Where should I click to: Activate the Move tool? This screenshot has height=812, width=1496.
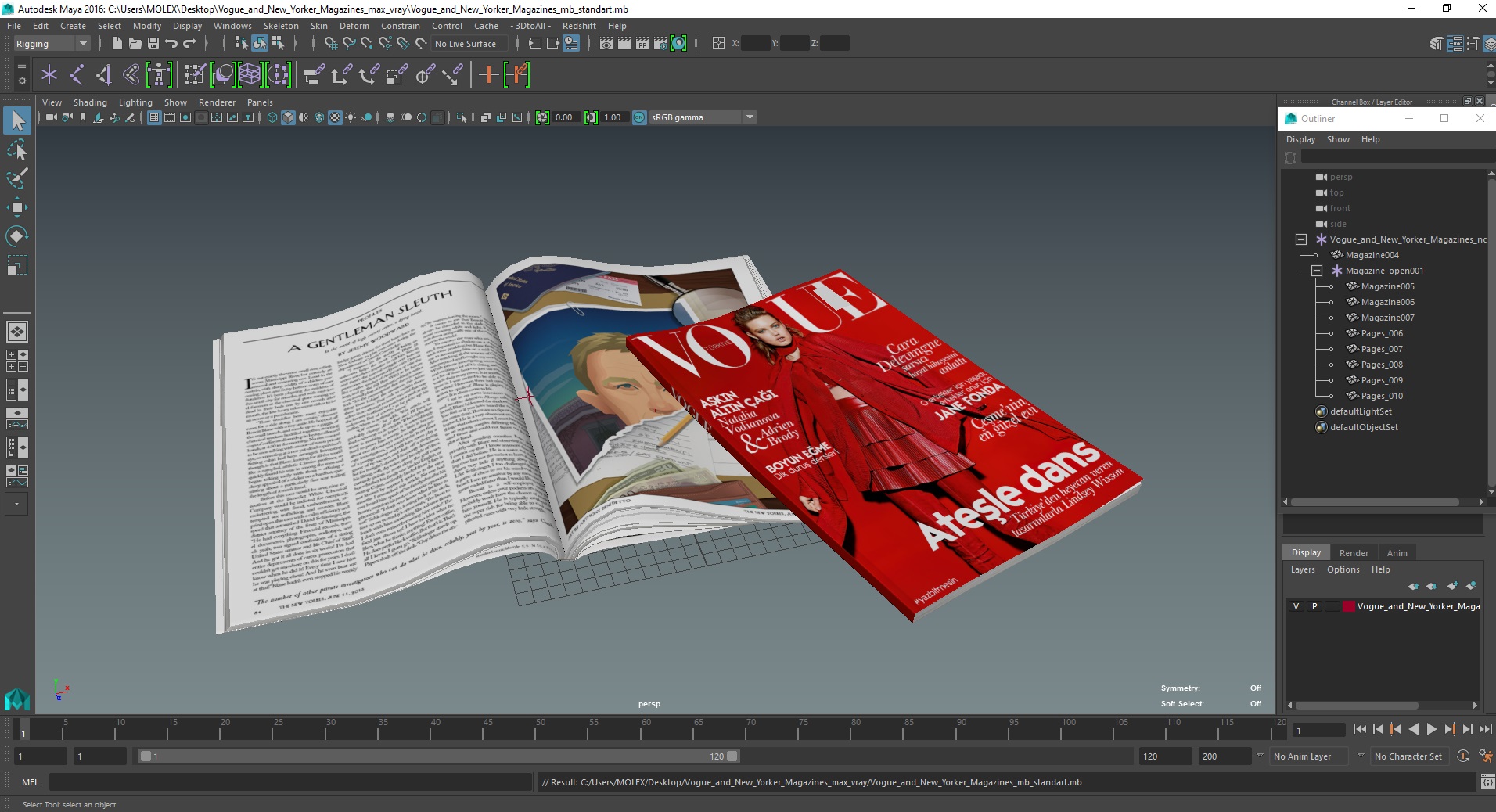pos(17,207)
